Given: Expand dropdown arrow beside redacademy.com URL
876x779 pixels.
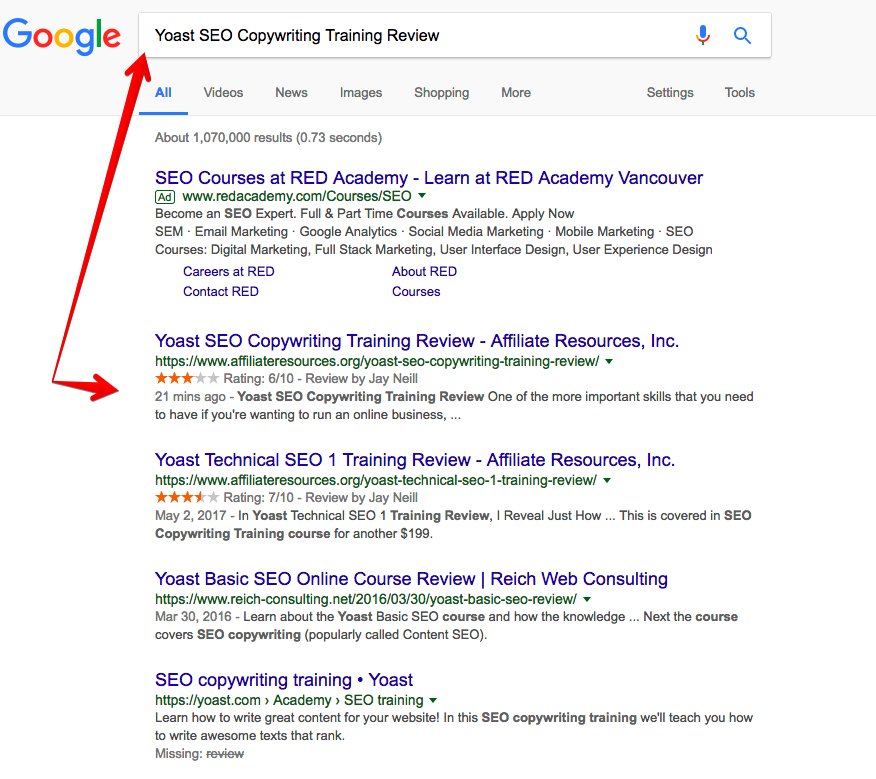Looking at the screenshot, I should point(422,196).
